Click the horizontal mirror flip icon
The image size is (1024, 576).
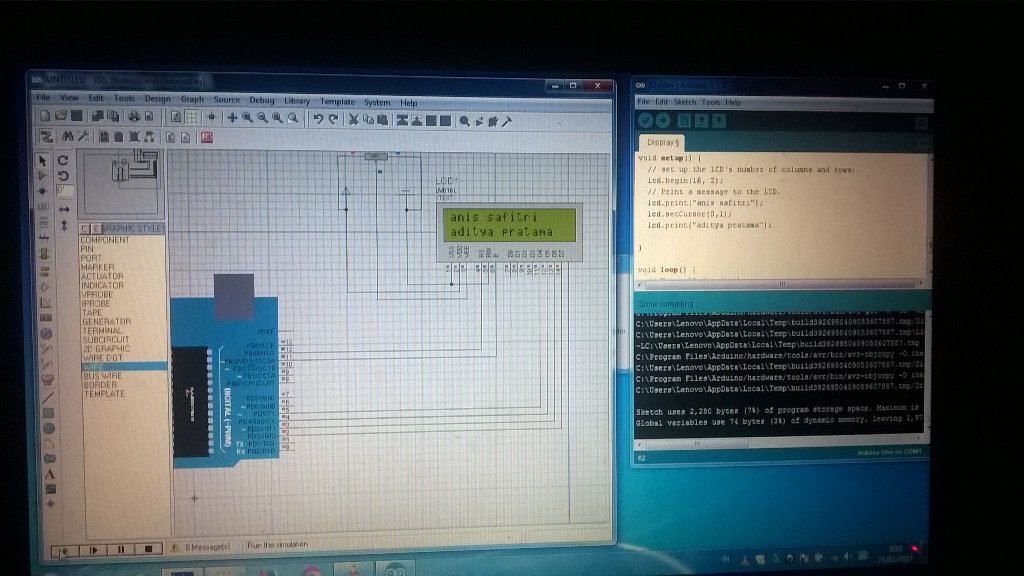[64, 209]
